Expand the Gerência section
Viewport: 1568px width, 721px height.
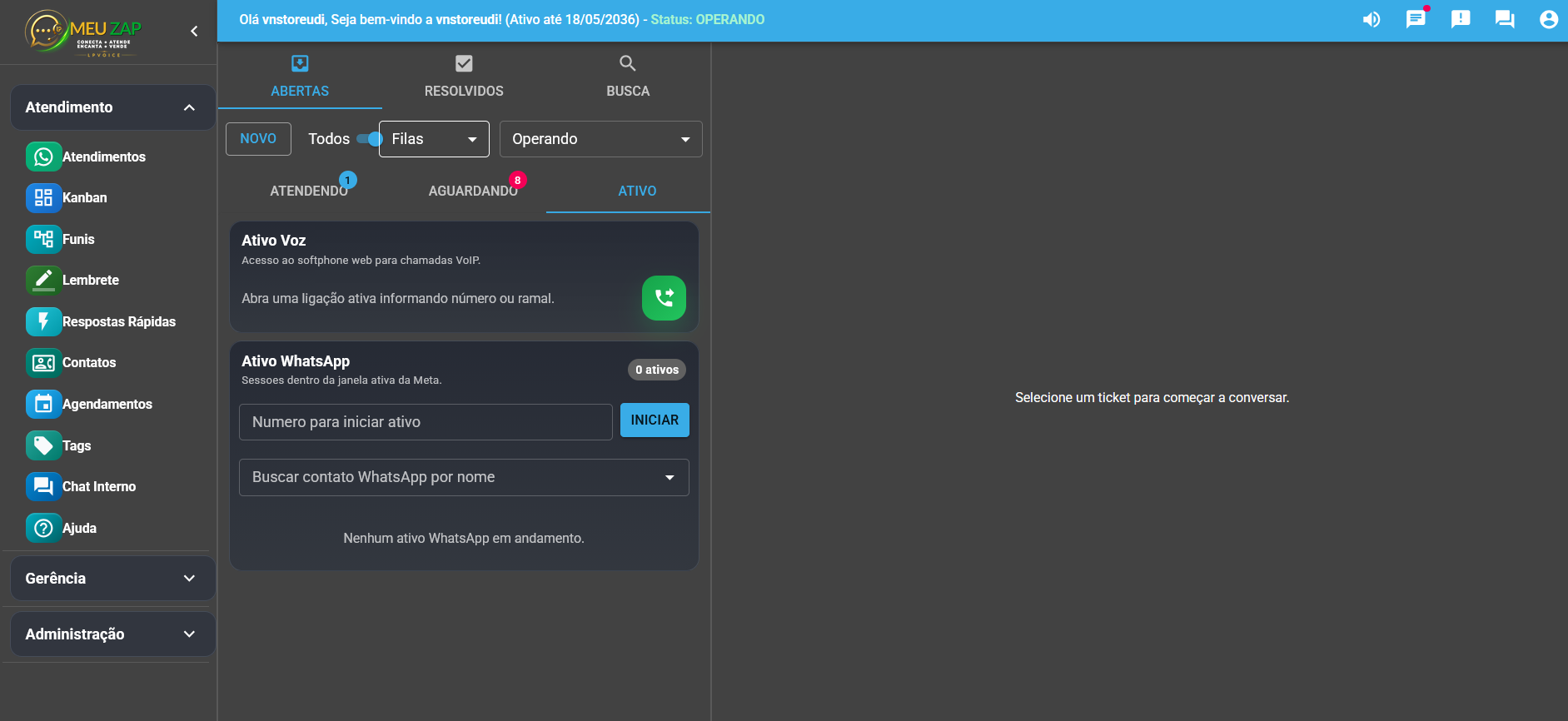[112, 579]
